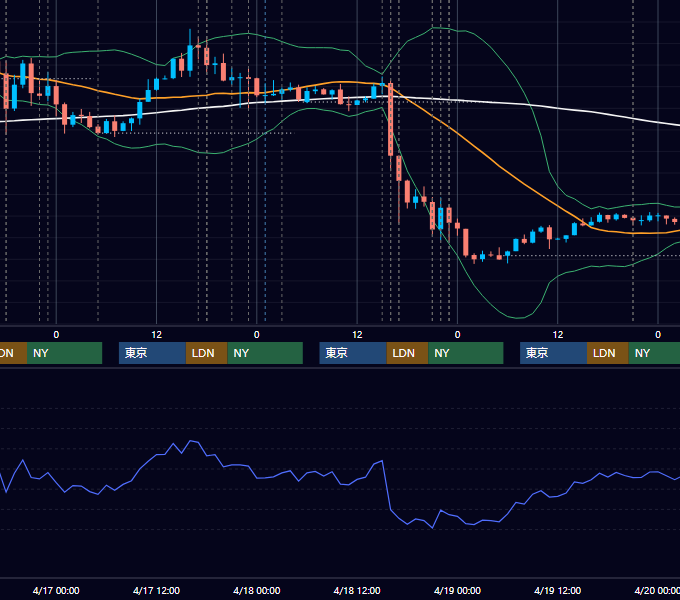Image resolution: width=680 pixels, height=600 pixels.
Task: Select the 東京 session block on 4/19
Action: point(553,353)
